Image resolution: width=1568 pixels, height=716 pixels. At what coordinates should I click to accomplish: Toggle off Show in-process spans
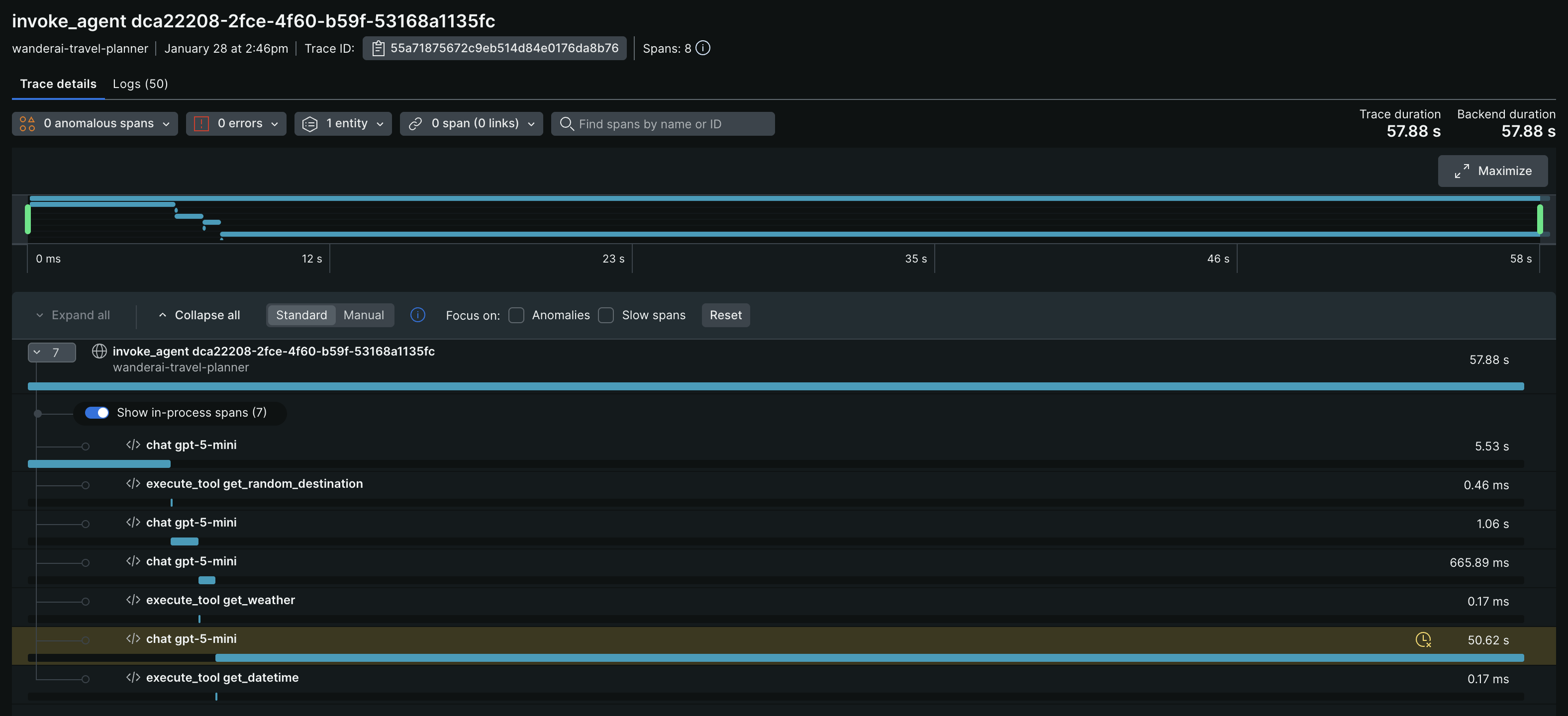click(x=97, y=412)
